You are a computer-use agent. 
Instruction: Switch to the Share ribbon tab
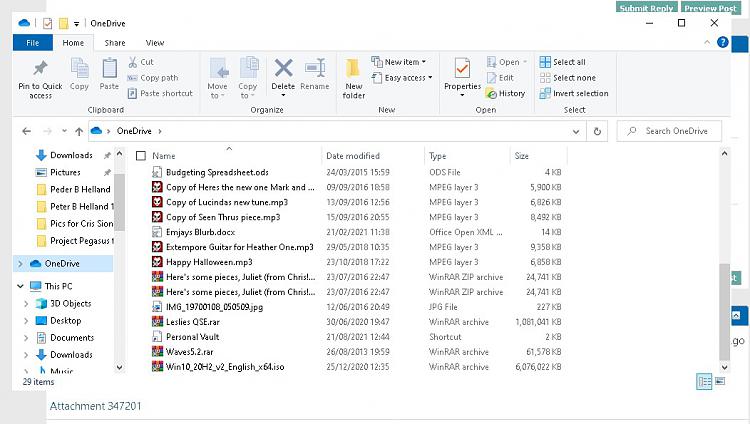coord(115,43)
